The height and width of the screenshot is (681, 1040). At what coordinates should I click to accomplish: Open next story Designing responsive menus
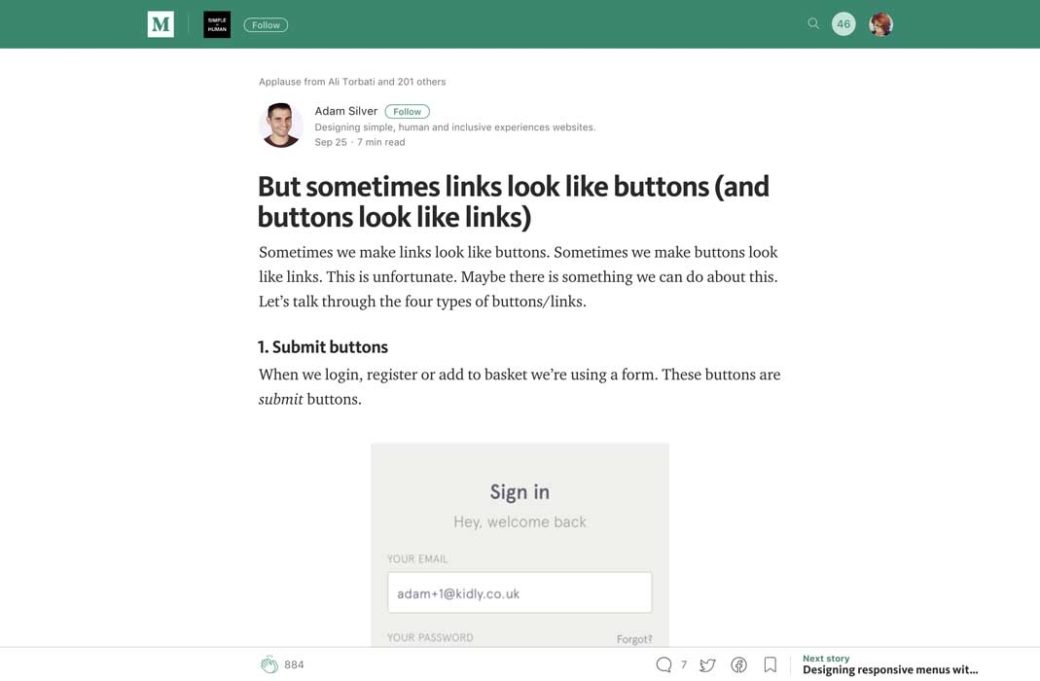click(890, 669)
